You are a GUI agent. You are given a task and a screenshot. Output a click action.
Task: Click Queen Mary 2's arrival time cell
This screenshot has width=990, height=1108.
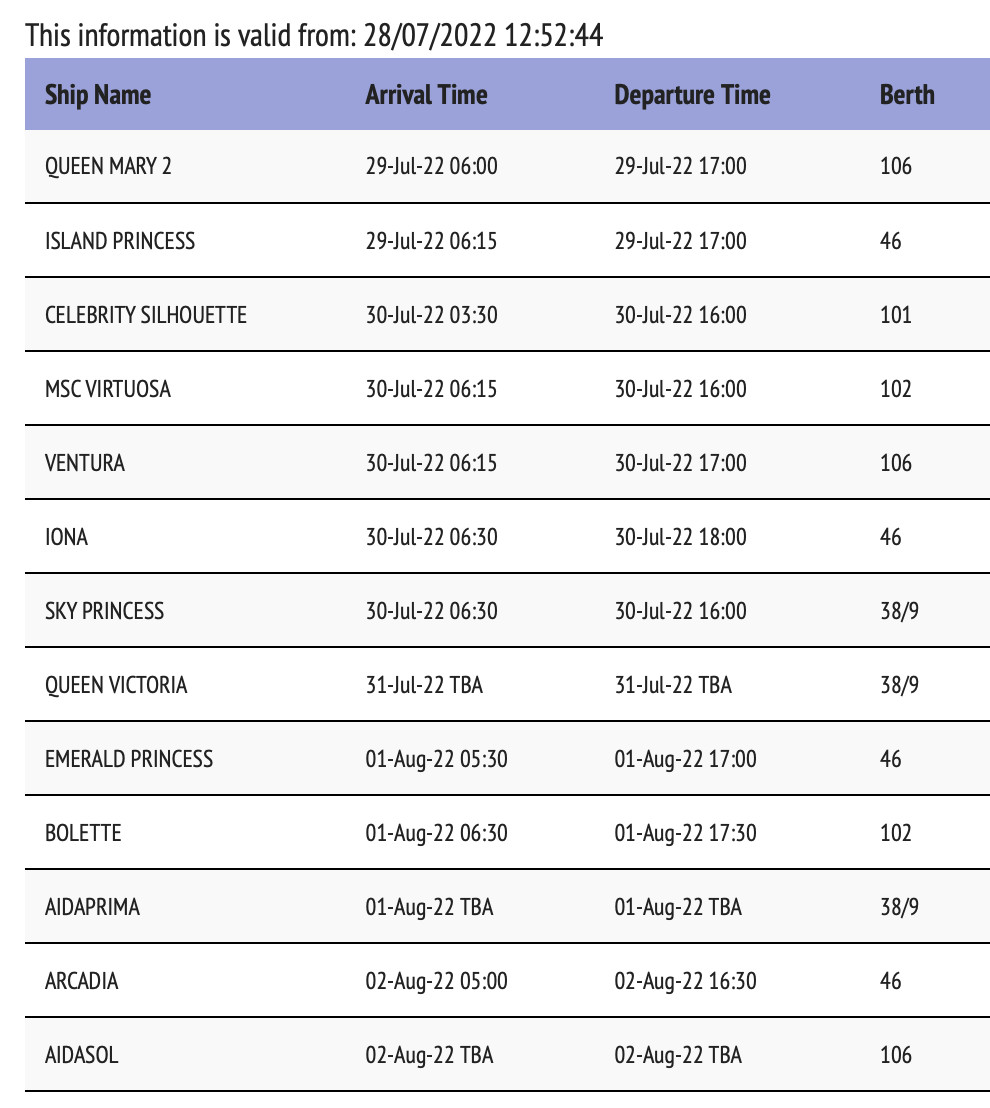[x=431, y=166]
